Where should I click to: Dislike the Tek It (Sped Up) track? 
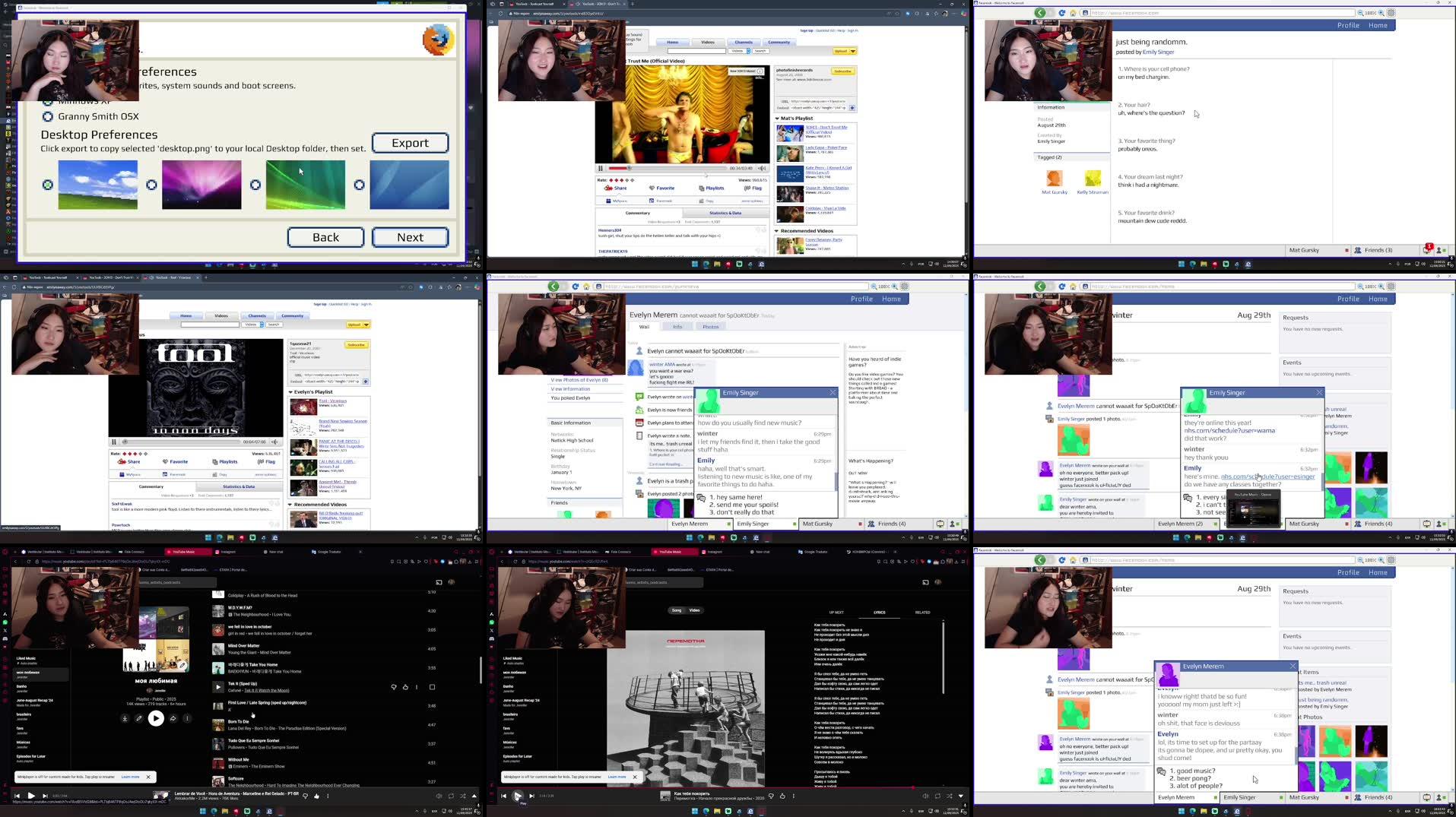tap(394, 687)
